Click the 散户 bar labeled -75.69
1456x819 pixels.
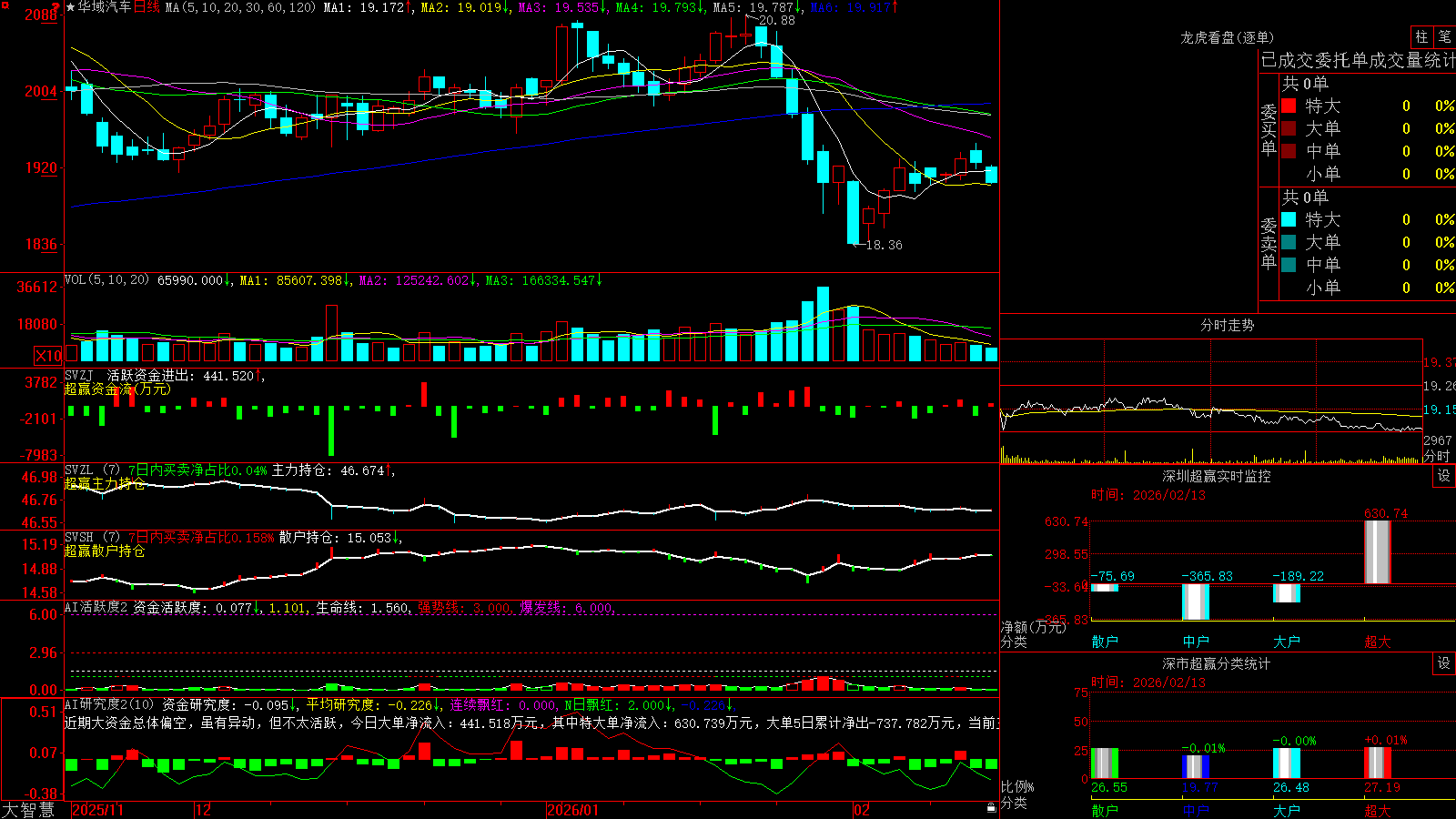pos(1105,587)
